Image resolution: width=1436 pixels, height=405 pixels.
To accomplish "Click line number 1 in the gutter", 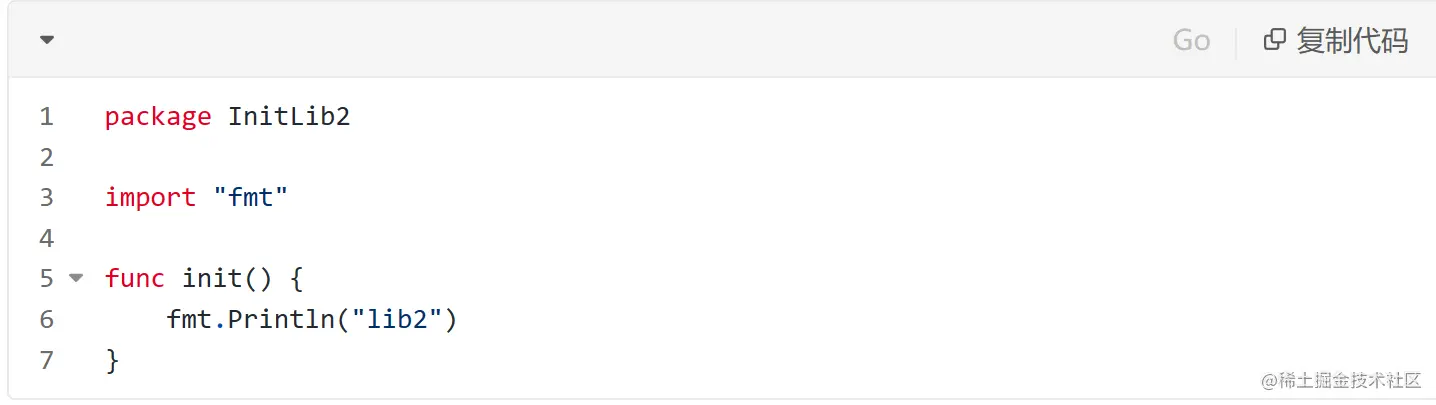I will pyautogui.click(x=46, y=117).
